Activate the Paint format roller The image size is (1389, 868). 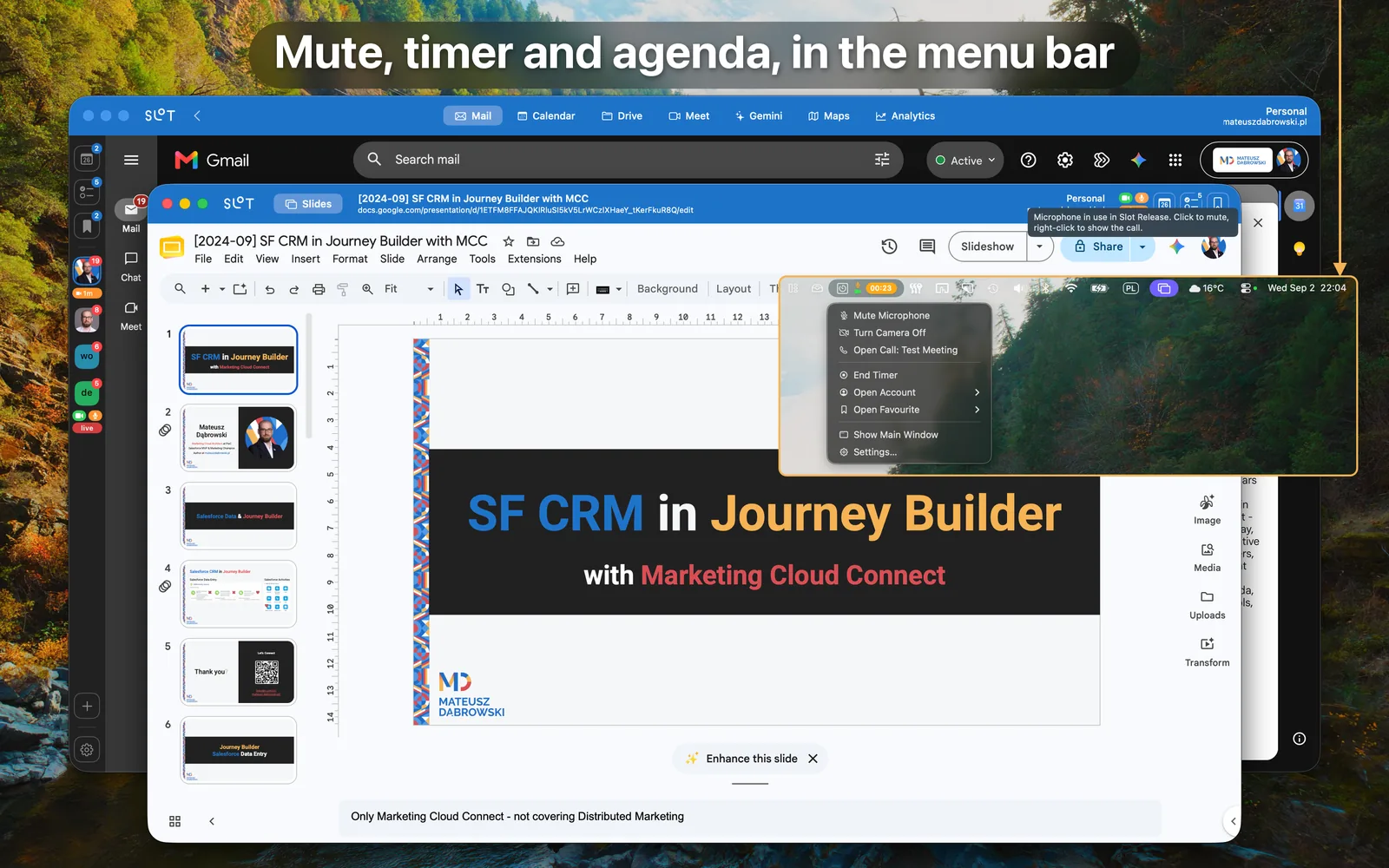pos(343,289)
